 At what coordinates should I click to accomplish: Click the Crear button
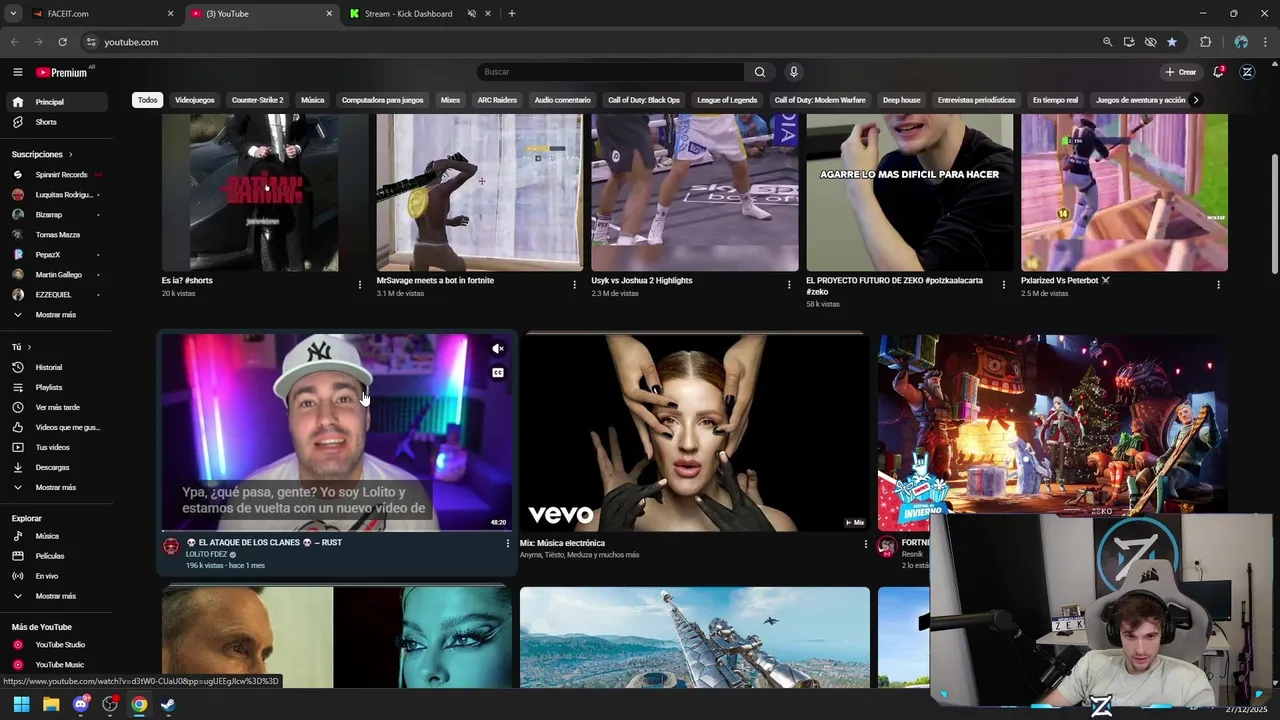[x=1181, y=72]
